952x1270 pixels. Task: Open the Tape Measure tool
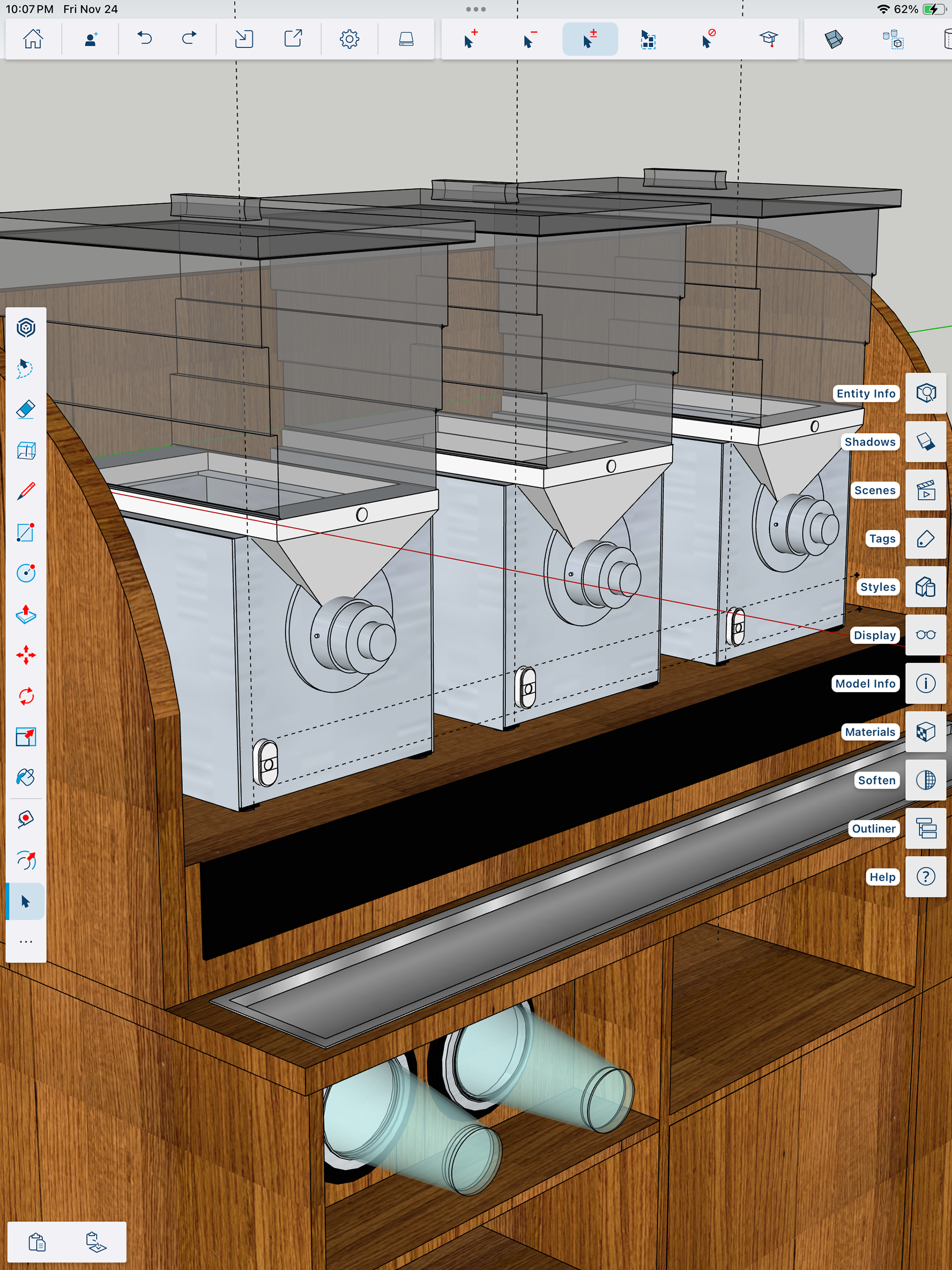pyautogui.click(x=26, y=819)
